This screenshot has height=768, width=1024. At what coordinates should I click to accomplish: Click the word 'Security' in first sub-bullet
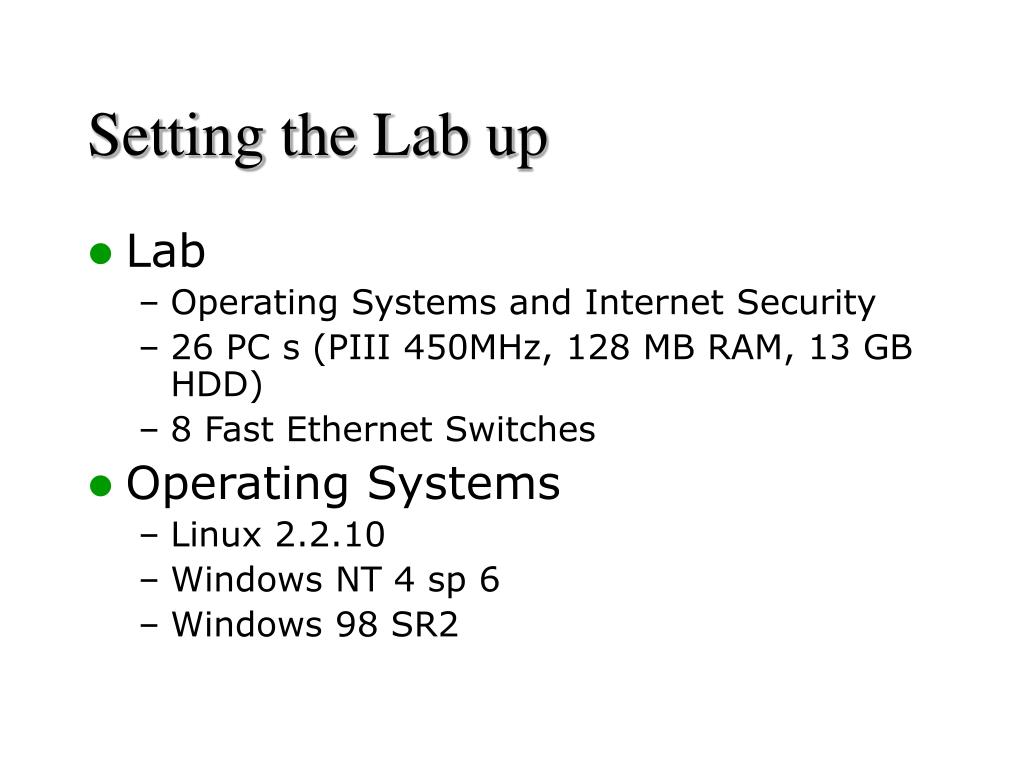tap(806, 303)
